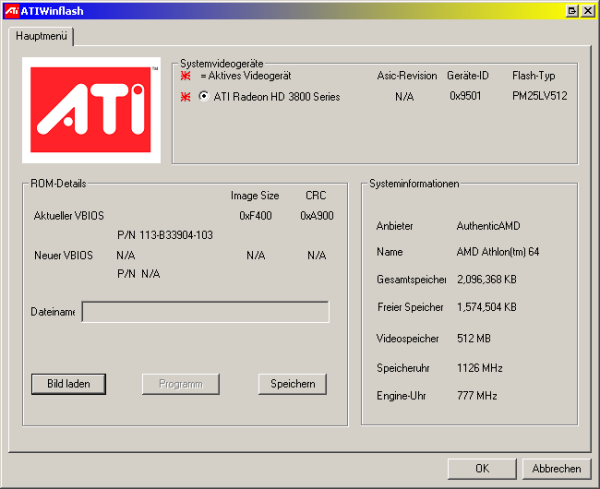Click the Flash-Typ column header

[x=533, y=76]
